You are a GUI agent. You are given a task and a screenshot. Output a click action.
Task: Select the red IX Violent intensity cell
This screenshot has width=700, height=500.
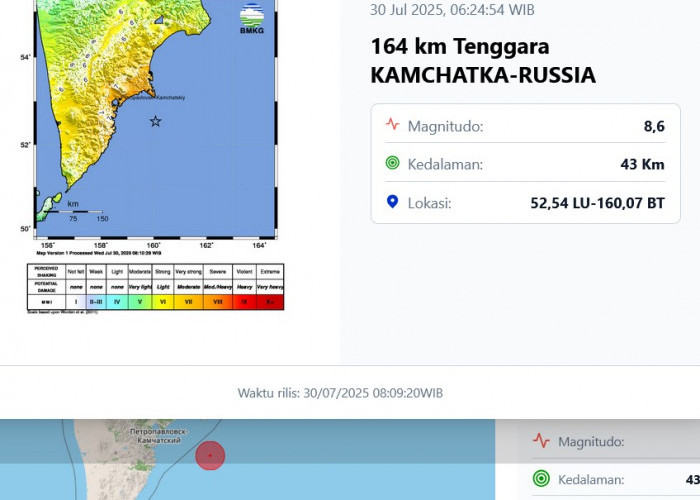(x=245, y=299)
